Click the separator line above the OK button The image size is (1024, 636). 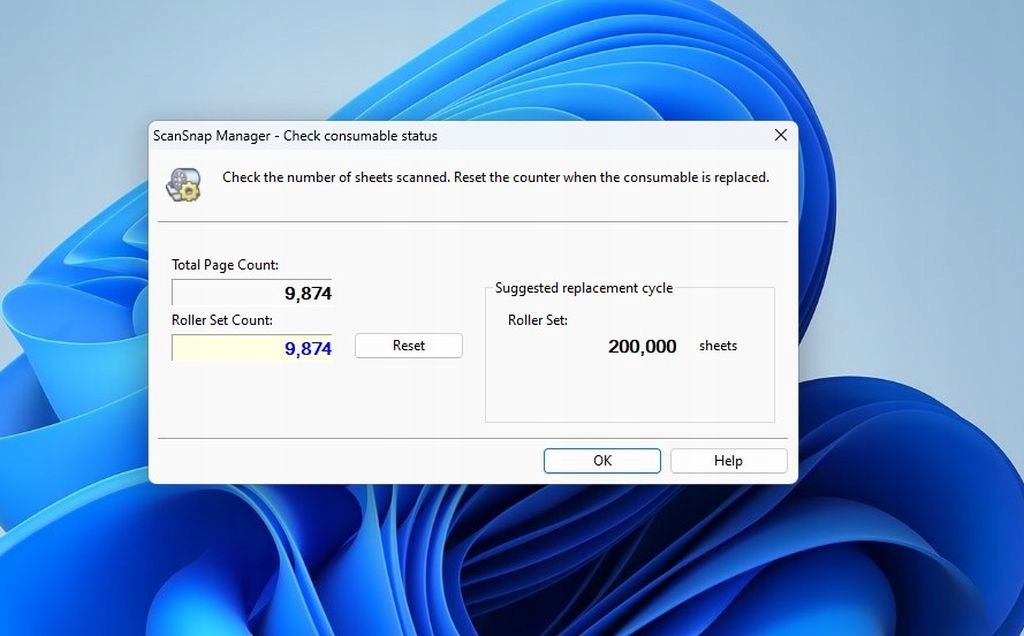click(x=472, y=438)
